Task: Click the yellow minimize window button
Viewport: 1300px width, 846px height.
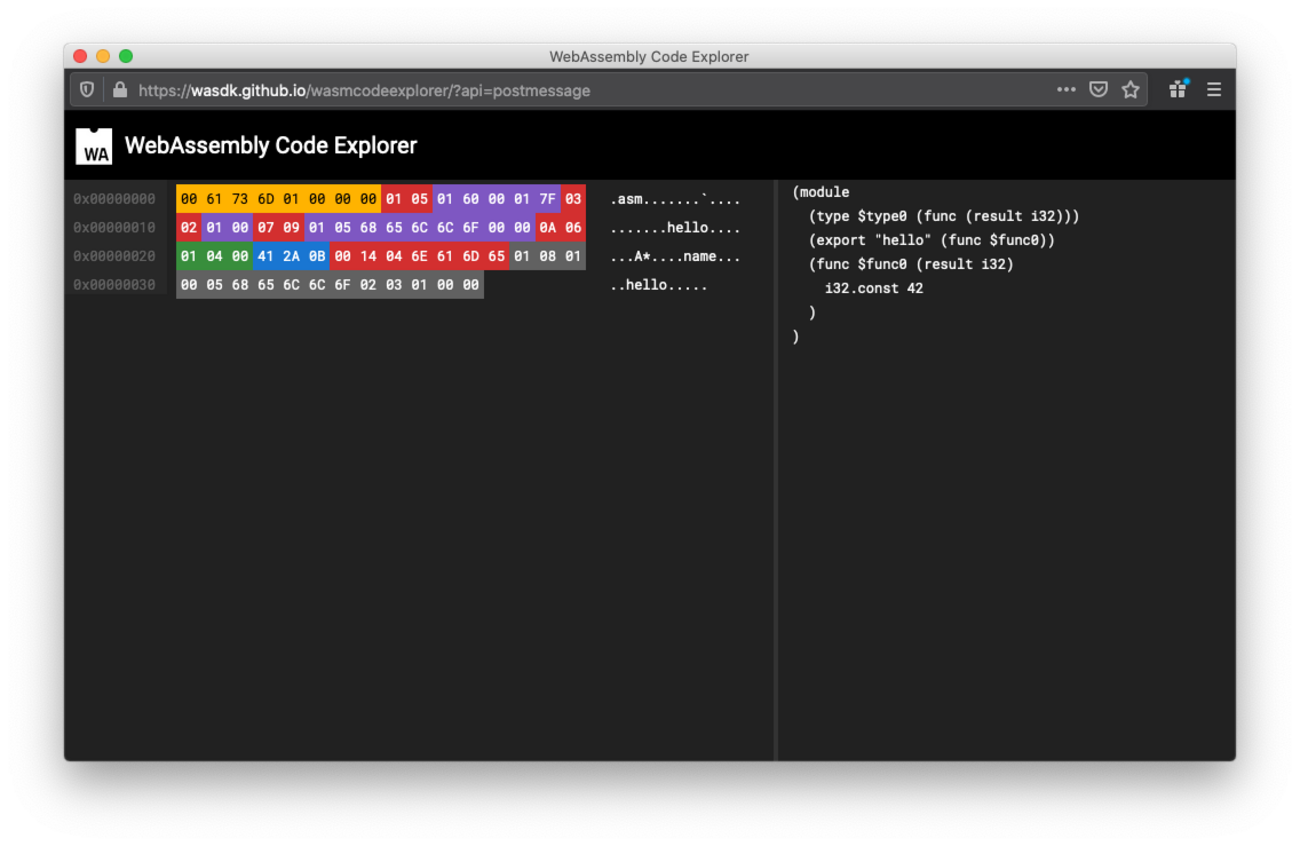Action: (103, 56)
